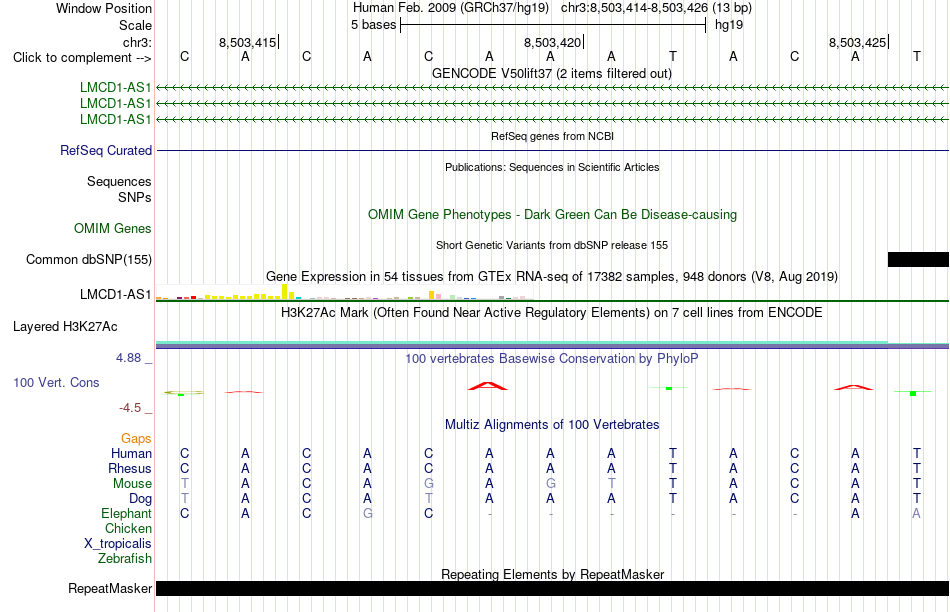Image resolution: width=950 pixels, height=612 pixels.
Task: Click the OMIM Genes track label
Action: [x=113, y=228]
